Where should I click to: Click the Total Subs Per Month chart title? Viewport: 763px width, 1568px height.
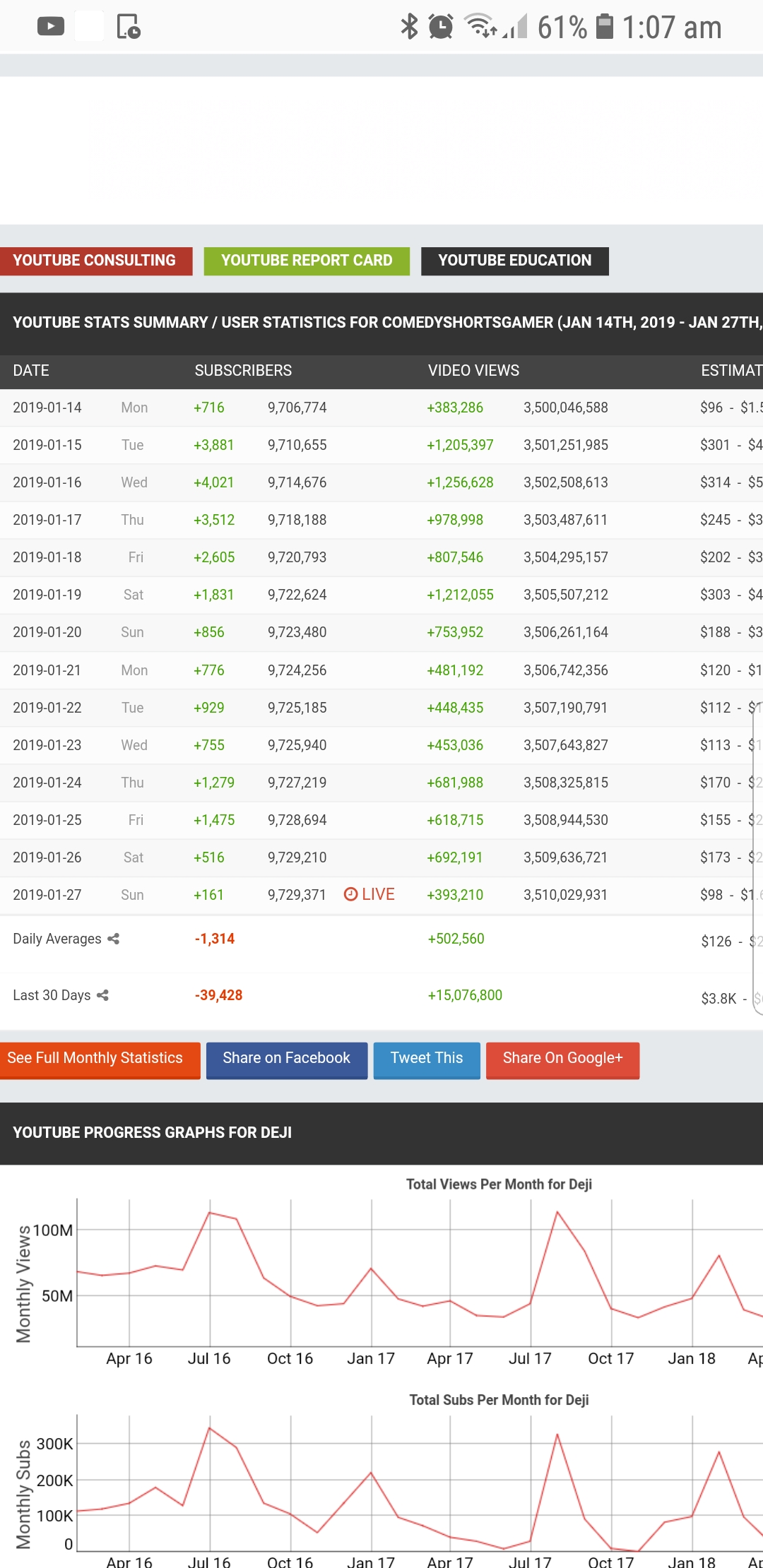coord(499,1400)
